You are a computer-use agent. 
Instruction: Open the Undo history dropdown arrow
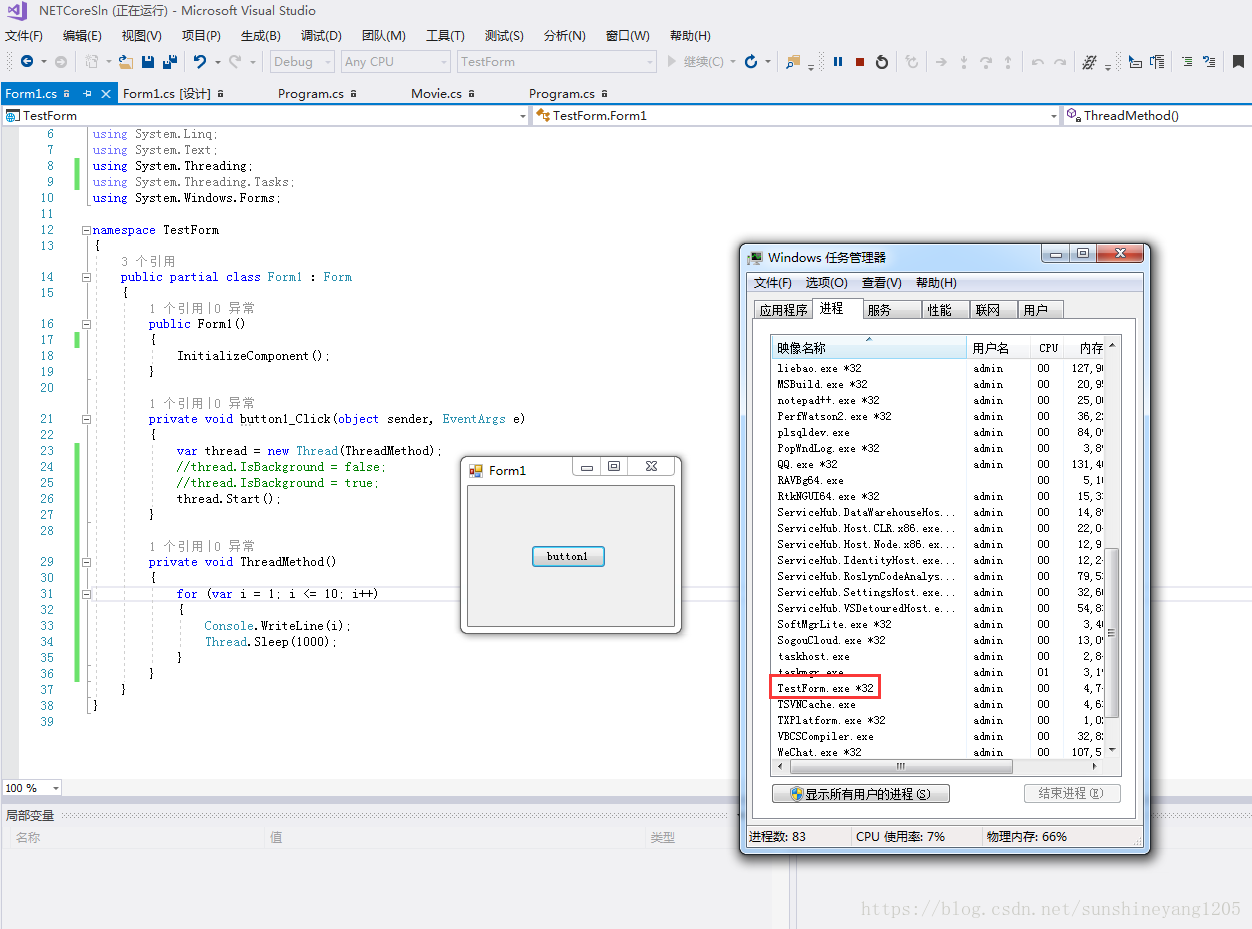(x=217, y=62)
